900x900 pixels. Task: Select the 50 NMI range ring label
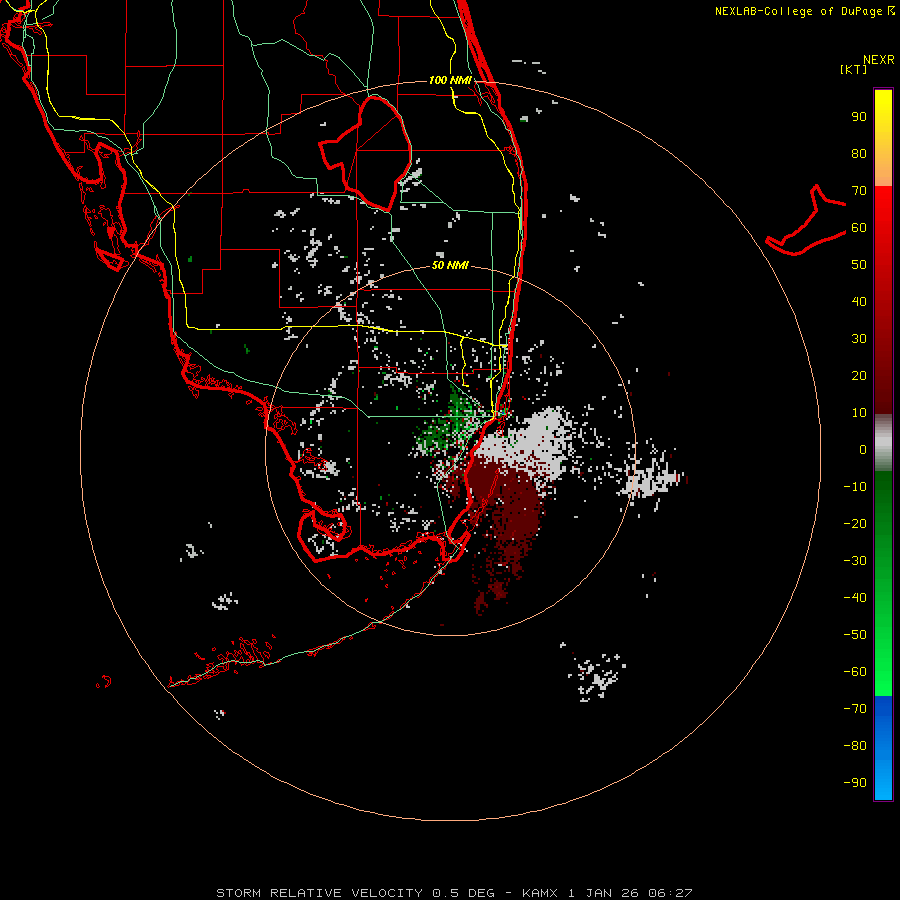[x=450, y=265]
